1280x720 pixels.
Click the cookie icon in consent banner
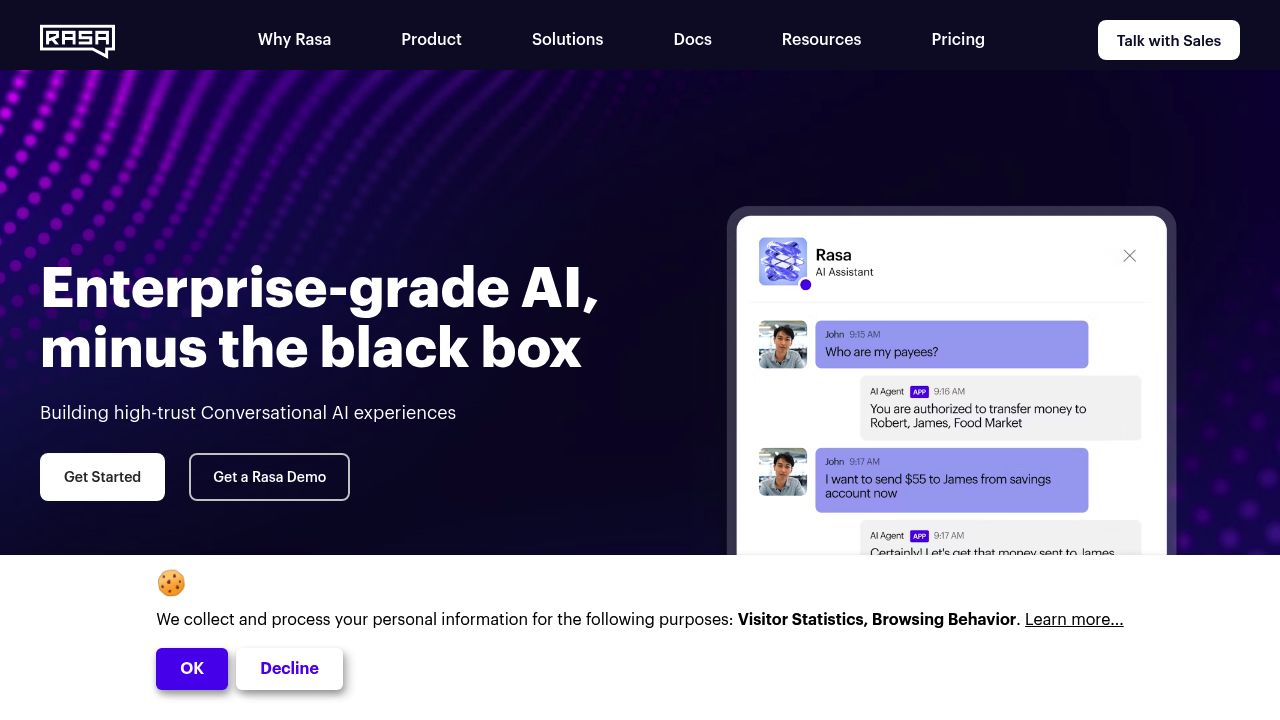(171, 583)
